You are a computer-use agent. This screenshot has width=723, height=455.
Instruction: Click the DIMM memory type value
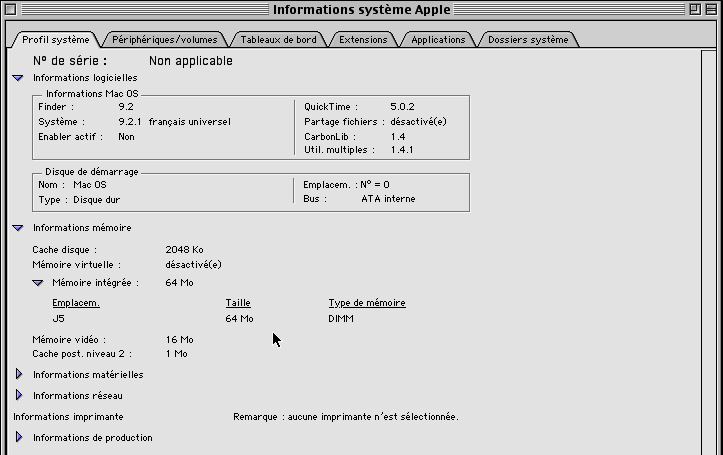point(341,319)
